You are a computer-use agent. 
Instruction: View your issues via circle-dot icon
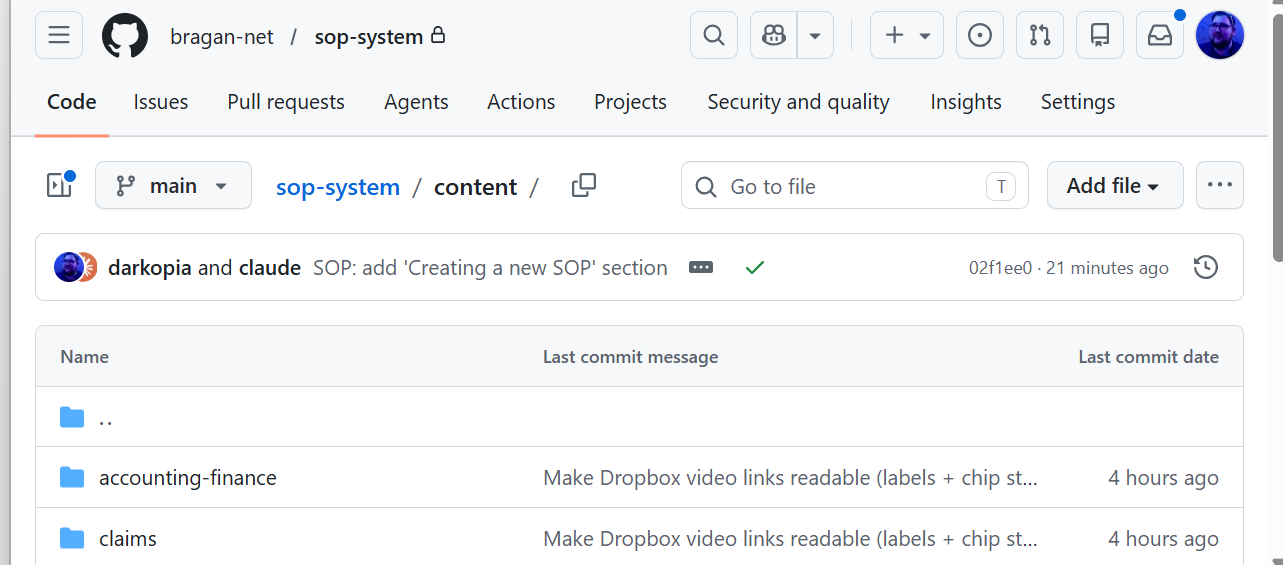coord(980,36)
